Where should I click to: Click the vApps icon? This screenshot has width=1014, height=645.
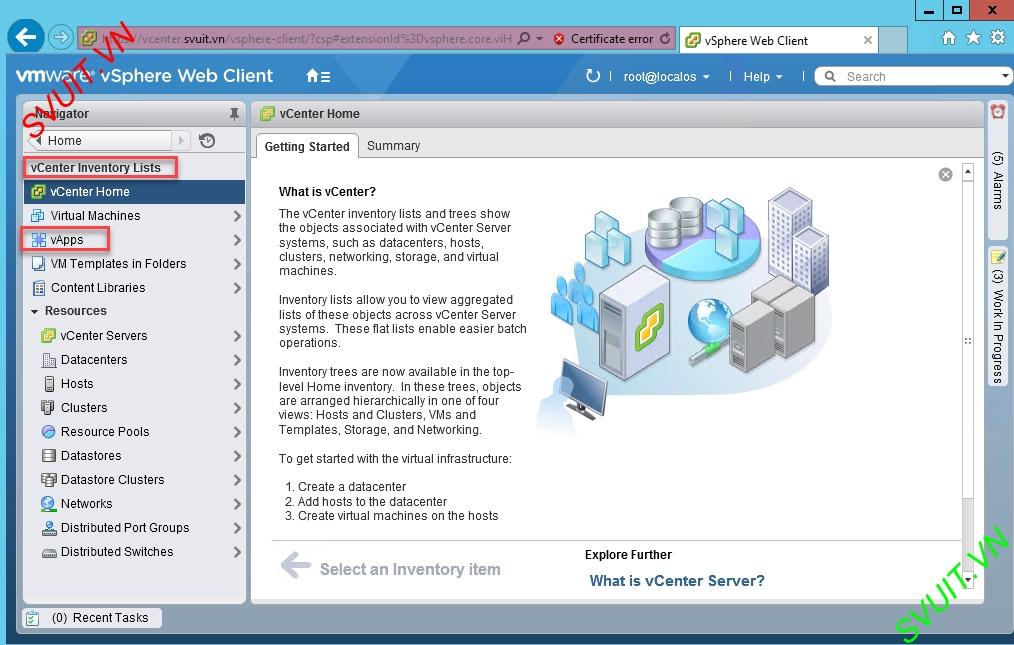pyautogui.click(x=38, y=240)
